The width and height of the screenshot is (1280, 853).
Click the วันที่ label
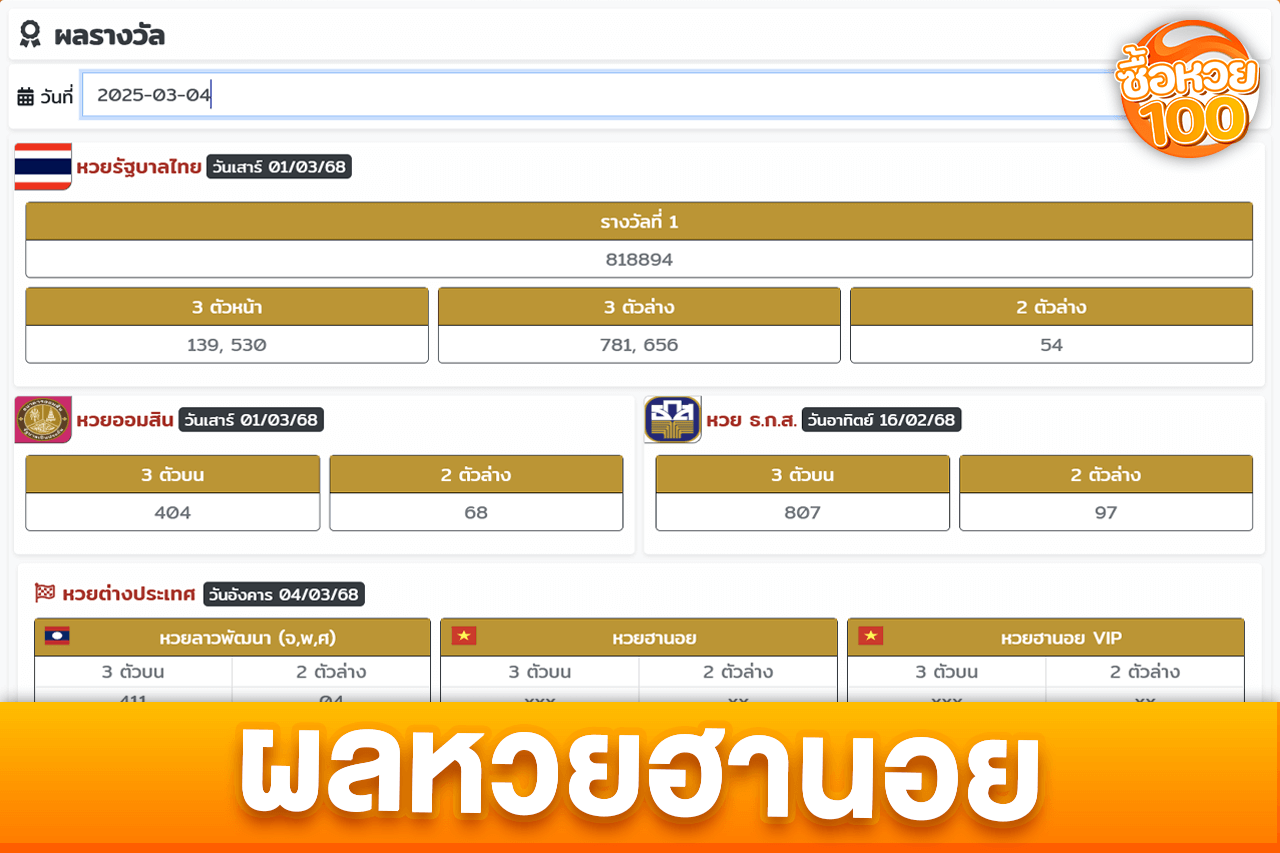coord(57,97)
